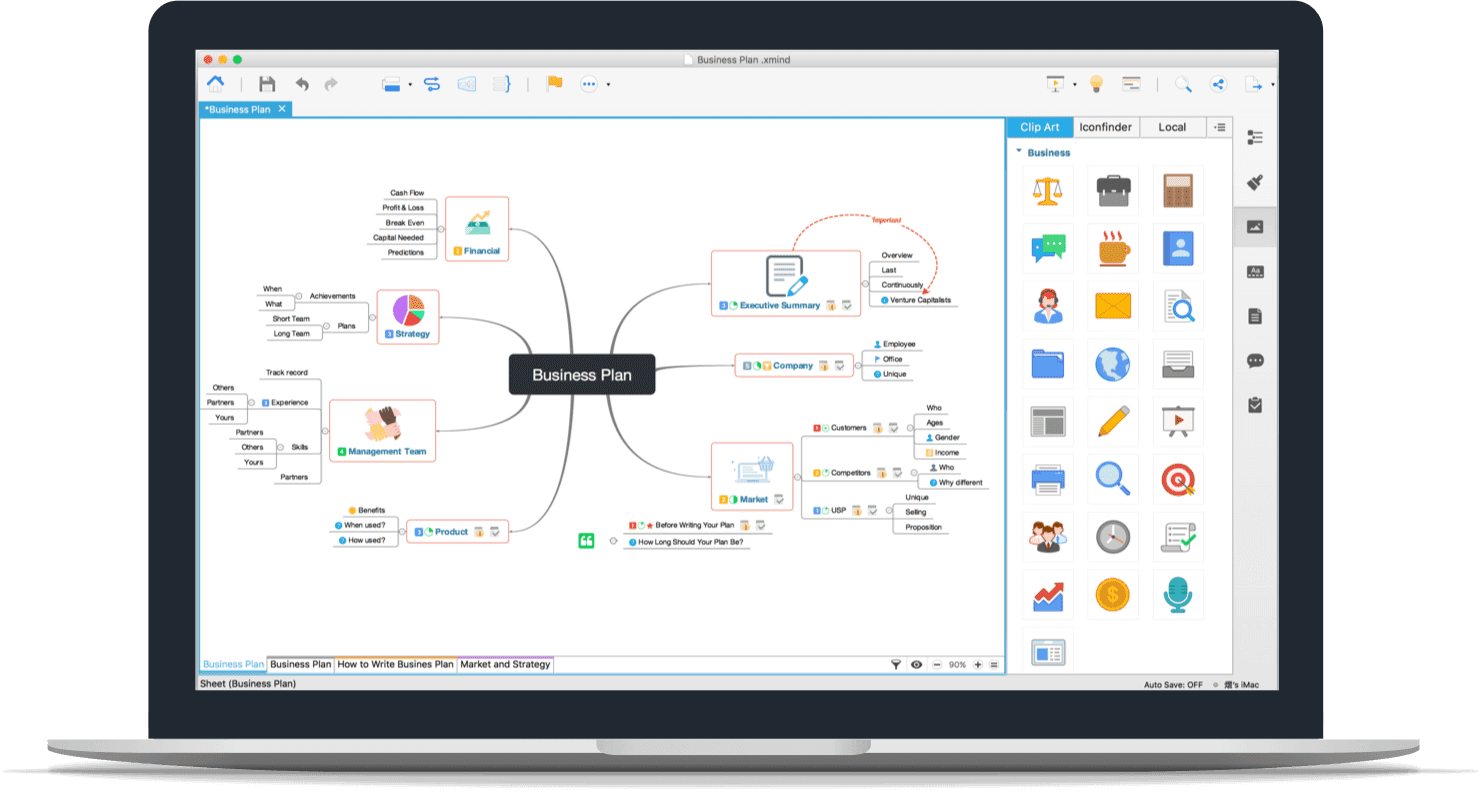1482x792 pixels.
Task: Select the orange envelope clip art
Action: pyautogui.click(x=1113, y=305)
